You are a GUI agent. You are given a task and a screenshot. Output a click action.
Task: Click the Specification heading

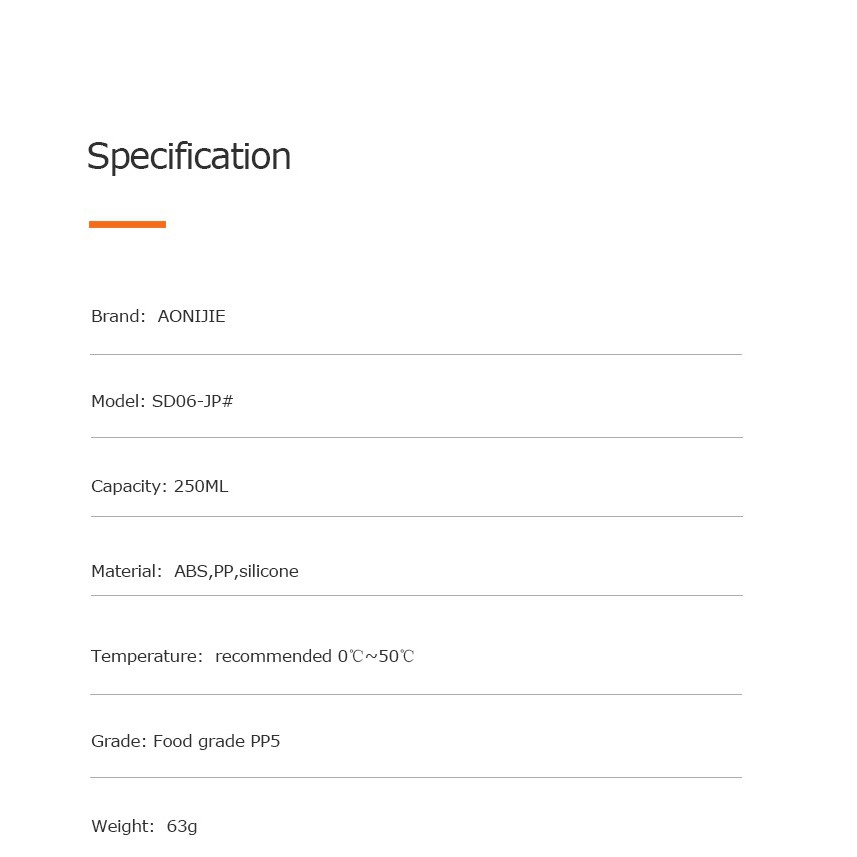click(x=189, y=157)
